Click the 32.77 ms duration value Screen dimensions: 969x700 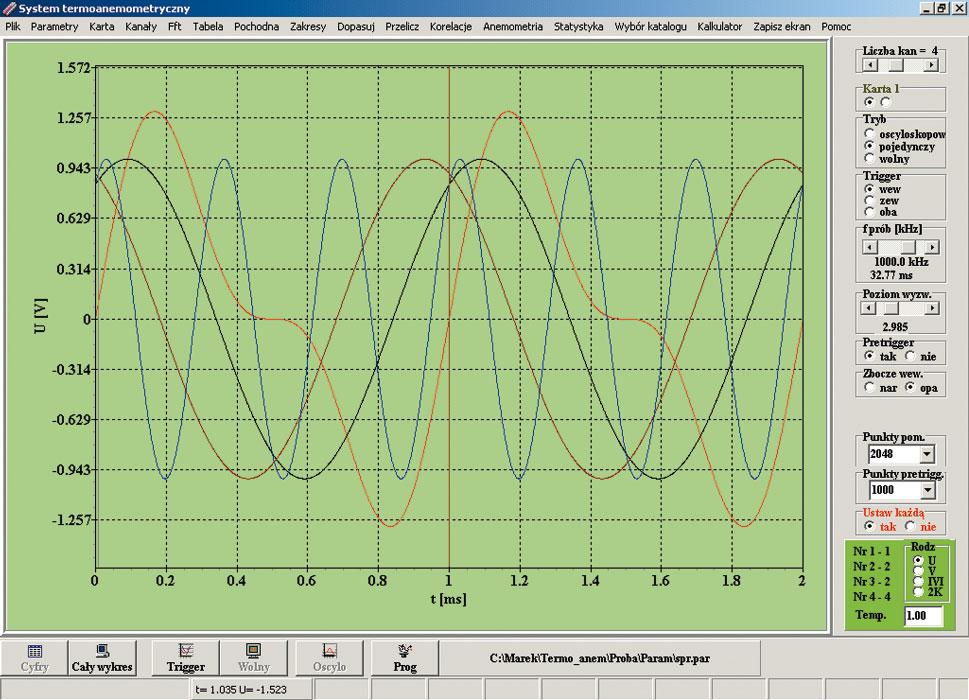891,275
